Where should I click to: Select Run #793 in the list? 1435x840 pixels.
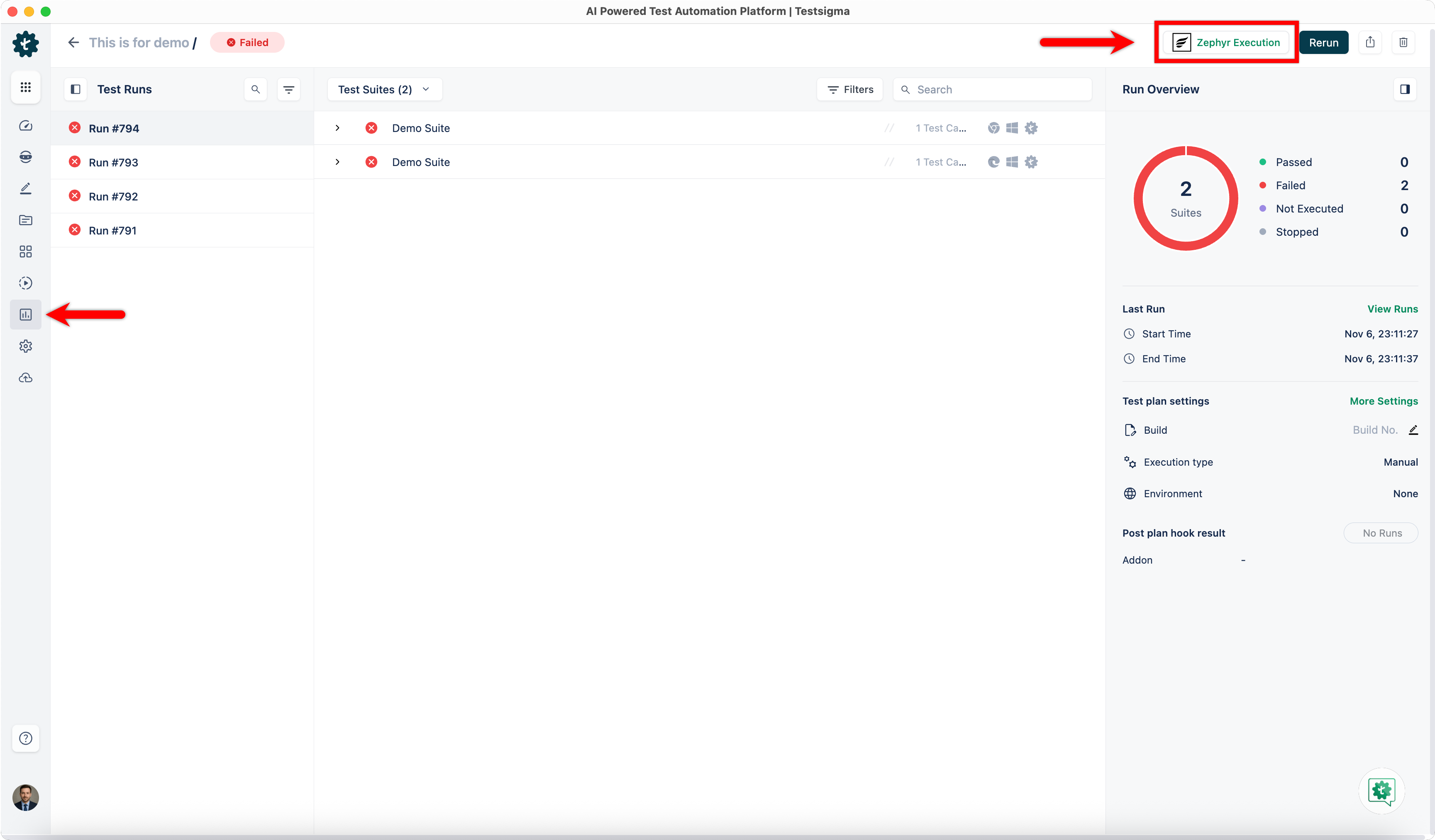[x=113, y=162]
